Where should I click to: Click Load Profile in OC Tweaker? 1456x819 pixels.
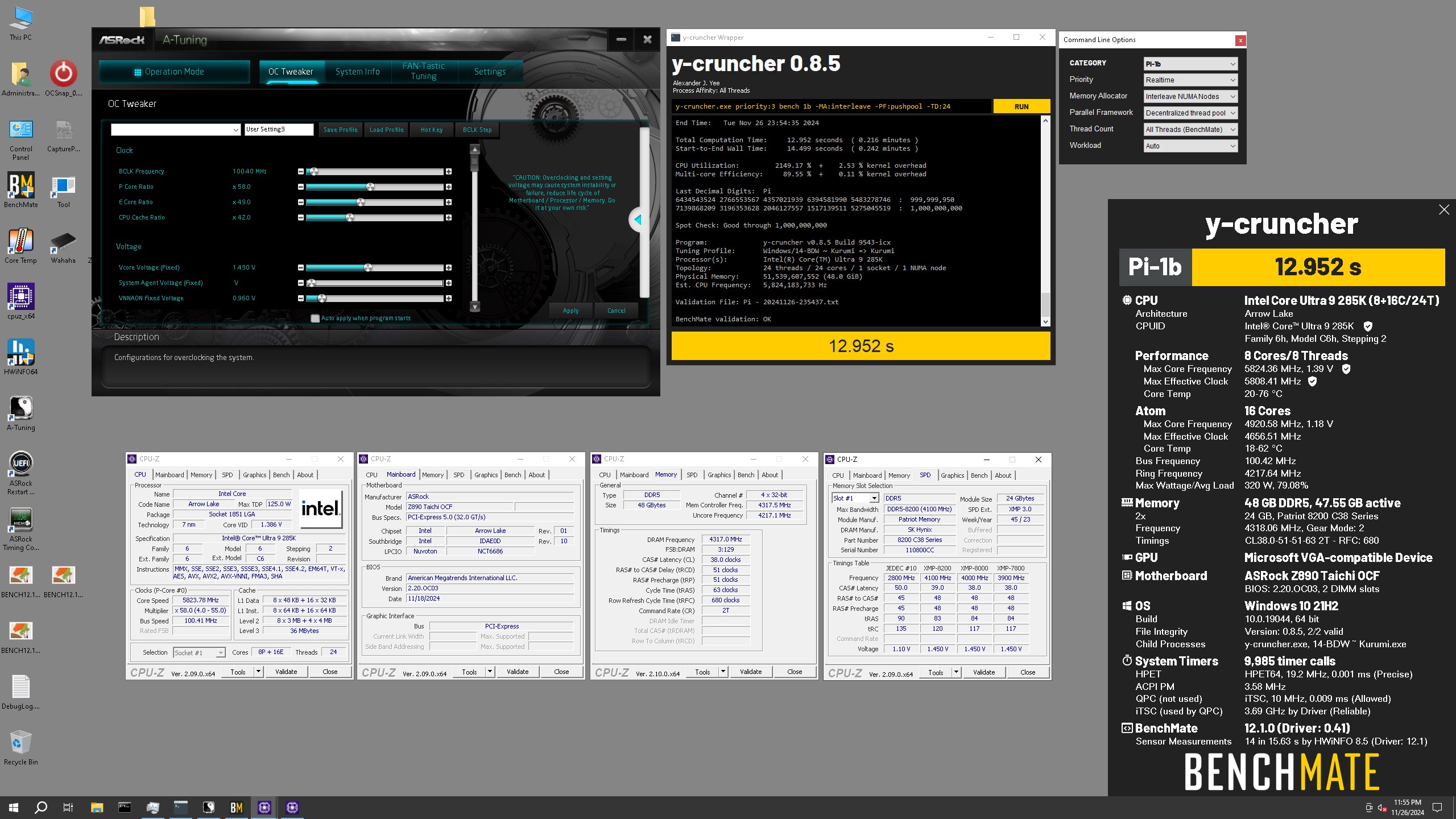(x=386, y=130)
